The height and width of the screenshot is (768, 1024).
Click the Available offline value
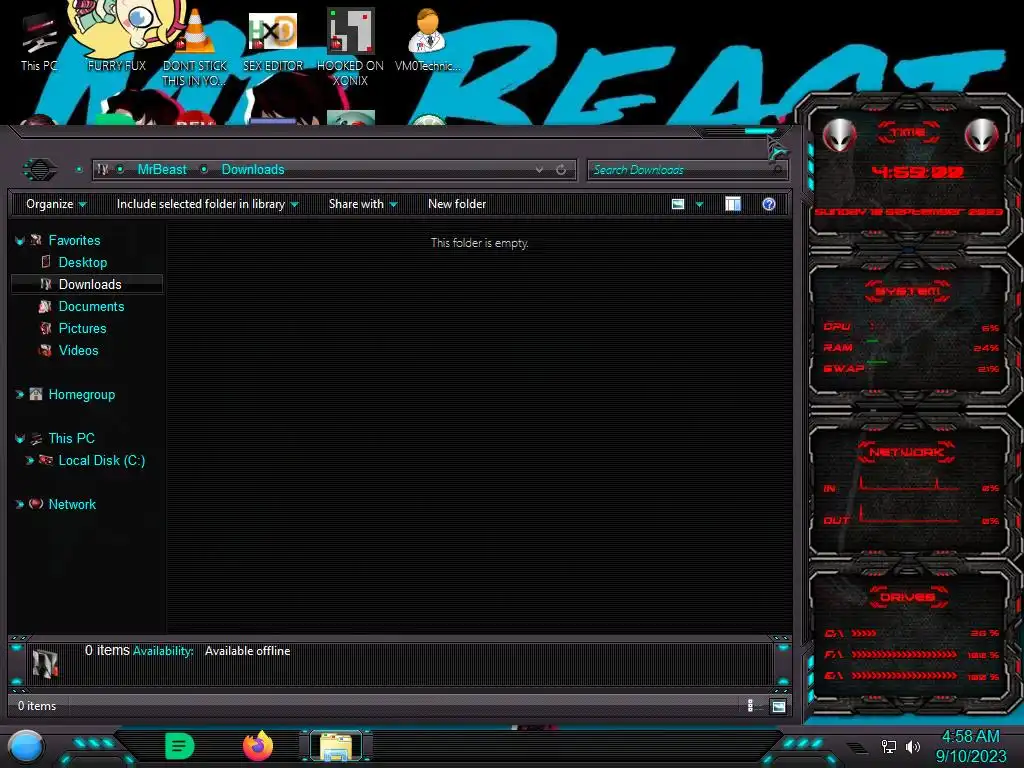248,651
